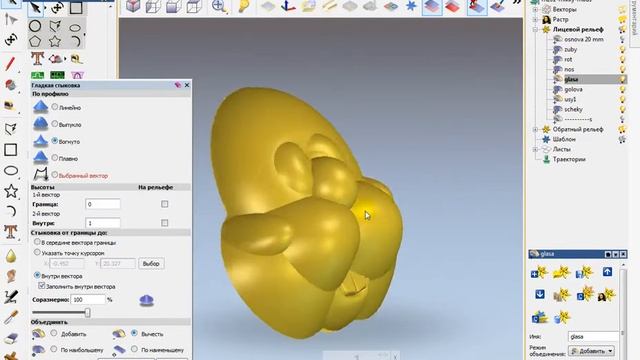The image size is (640, 360).
Task: Click the Внутри height input field
Action: click(x=103, y=223)
